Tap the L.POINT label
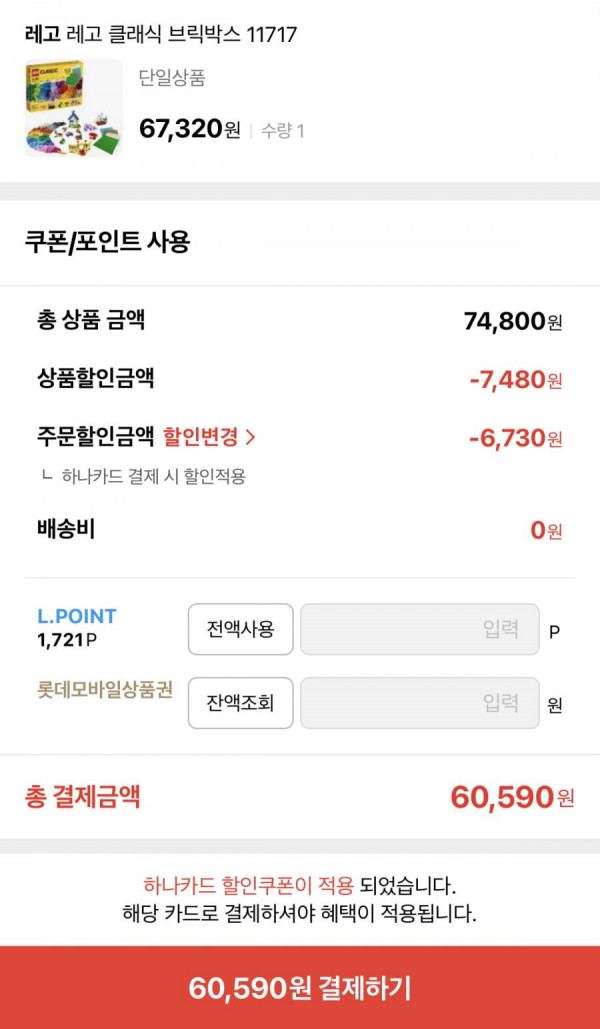Screen dimensions: 600x1029 [x=77, y=616]
